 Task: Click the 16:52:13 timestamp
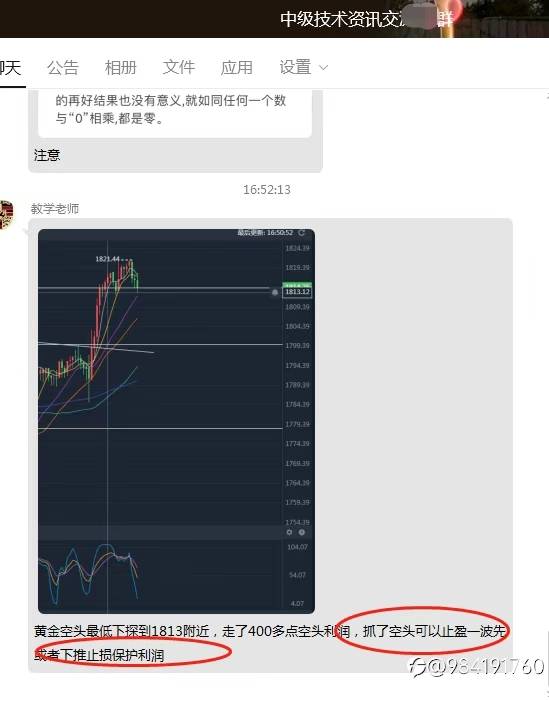[267, 190]
